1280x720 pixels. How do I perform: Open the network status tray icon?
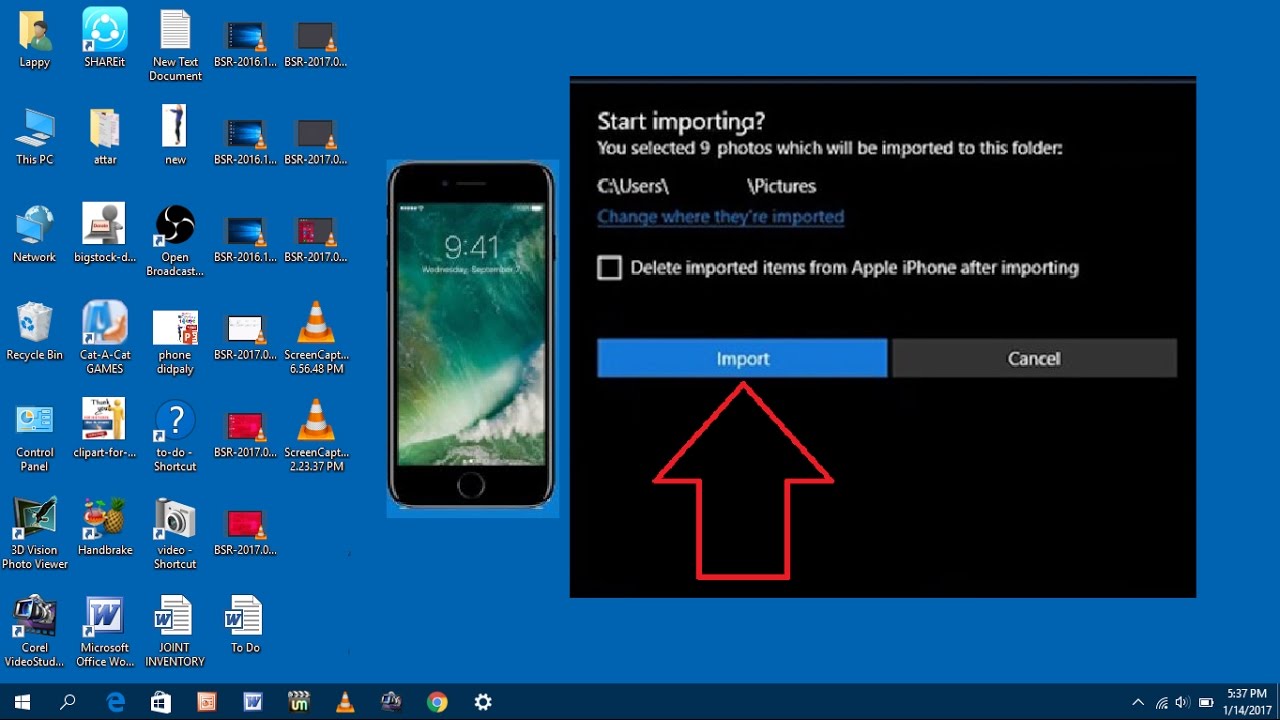tap(1162, 702)
